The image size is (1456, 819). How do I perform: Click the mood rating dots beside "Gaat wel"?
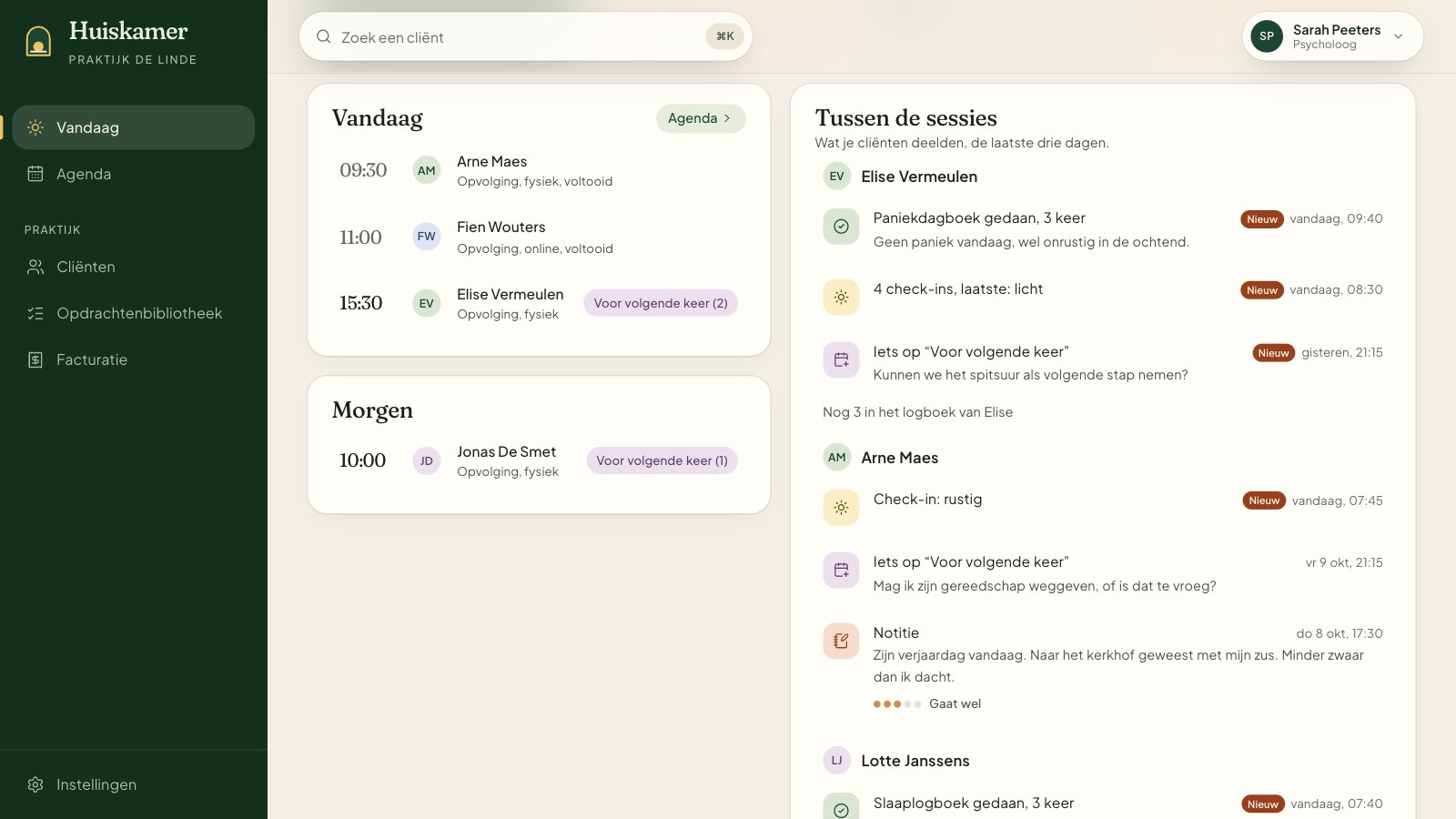click(897, 704)
